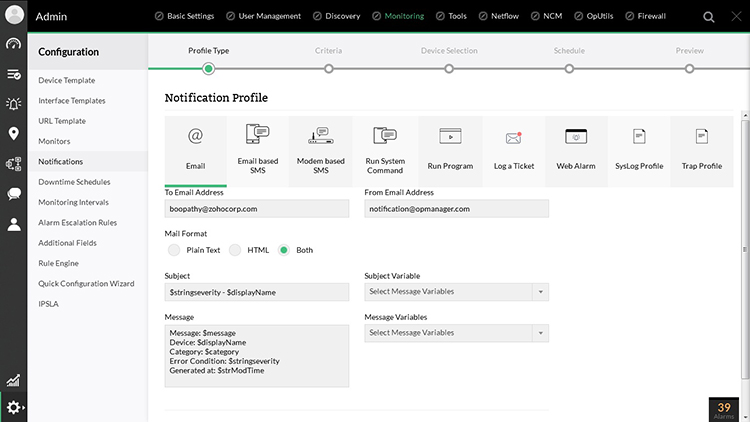
Task: Open the maps location pin icon
Action: point(14,133)
